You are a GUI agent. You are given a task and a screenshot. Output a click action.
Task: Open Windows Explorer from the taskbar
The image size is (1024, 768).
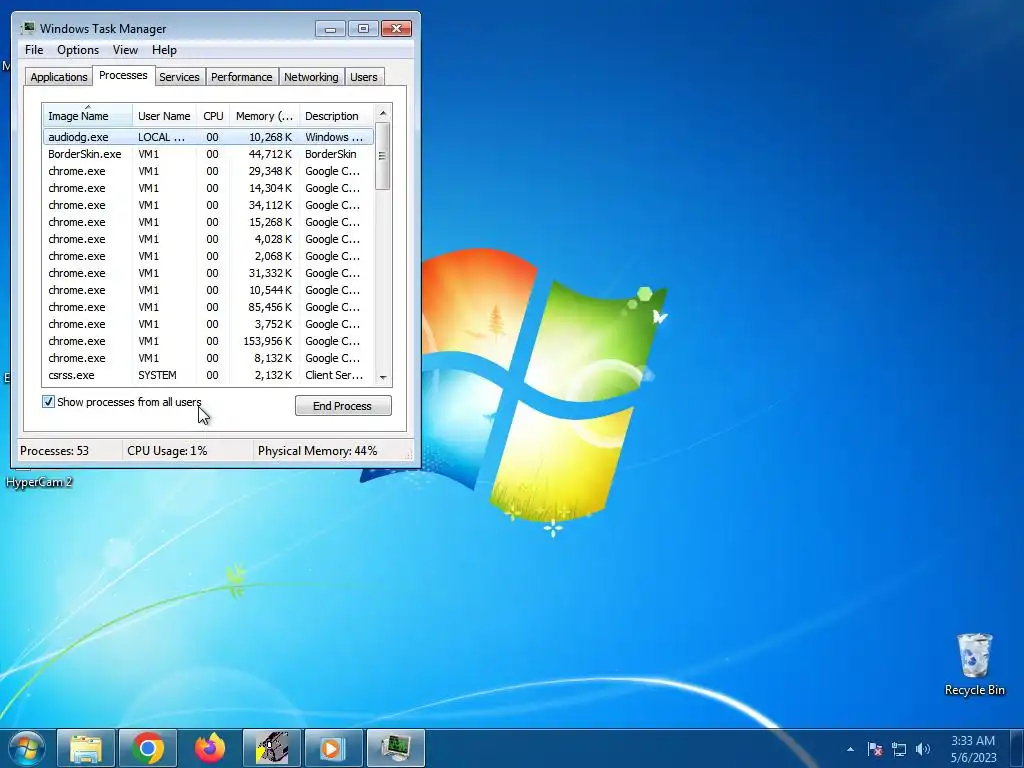coord(86,748)
